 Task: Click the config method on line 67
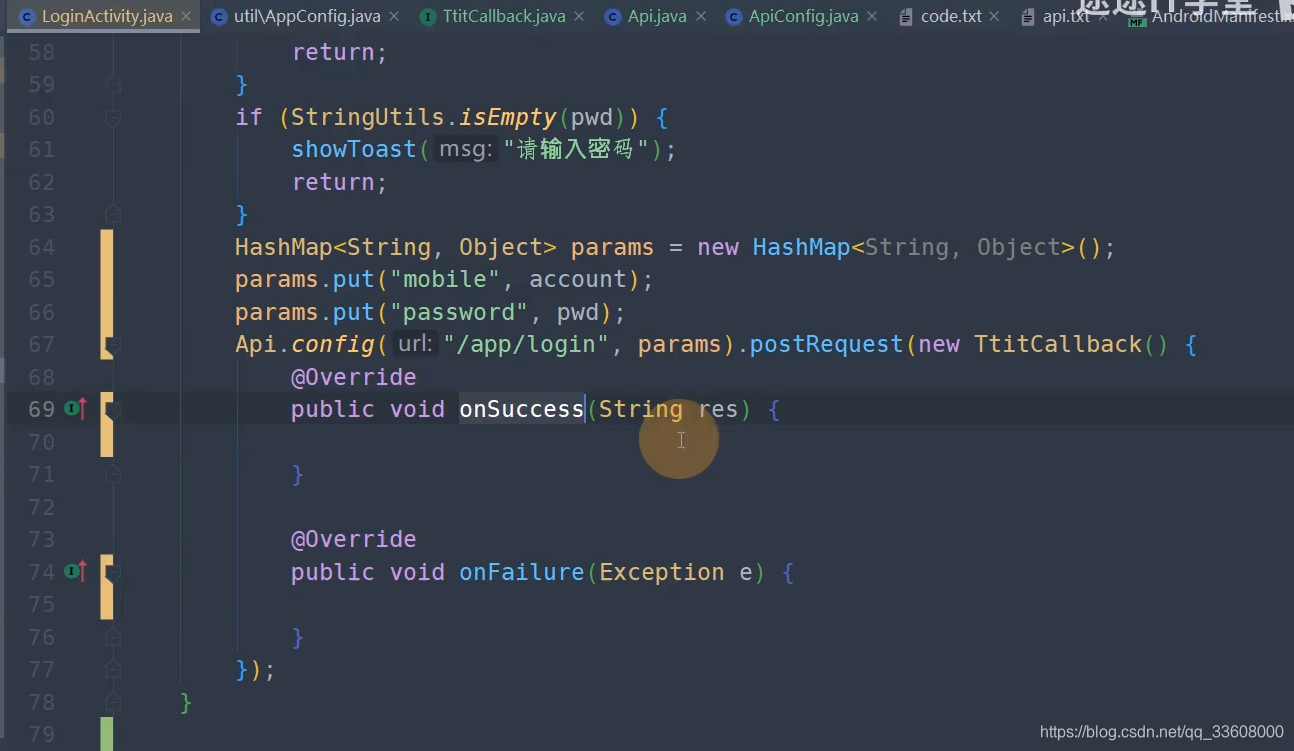(x=334, y=344)
